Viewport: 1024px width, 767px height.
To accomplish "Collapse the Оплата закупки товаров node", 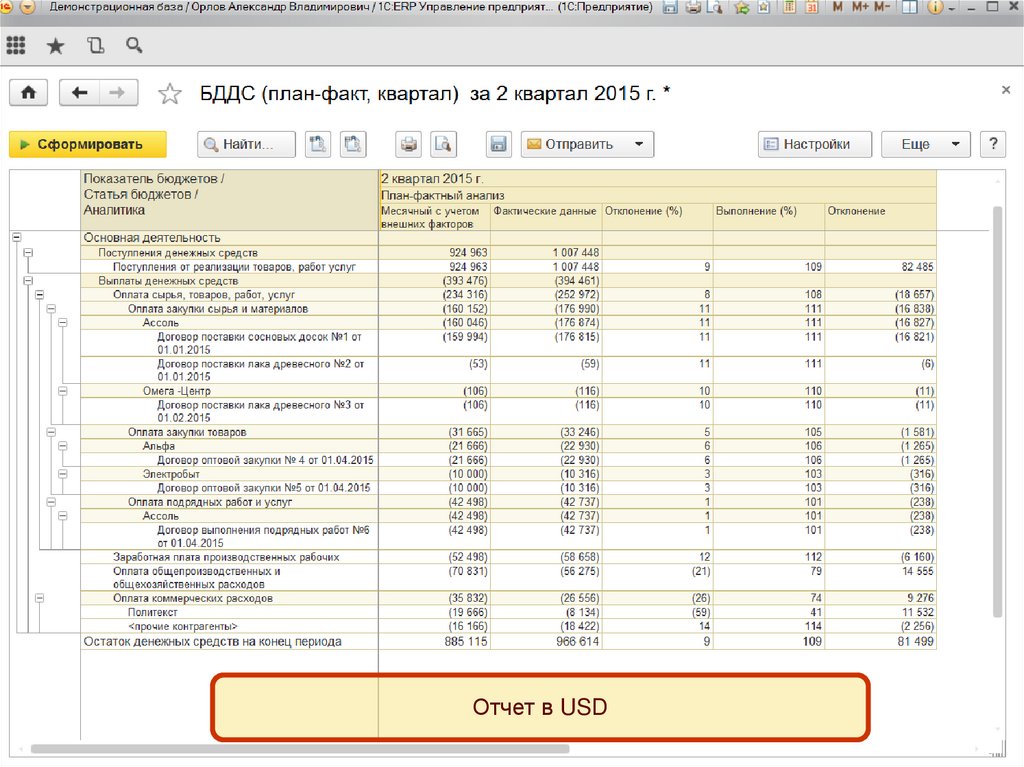I will 51,432.
